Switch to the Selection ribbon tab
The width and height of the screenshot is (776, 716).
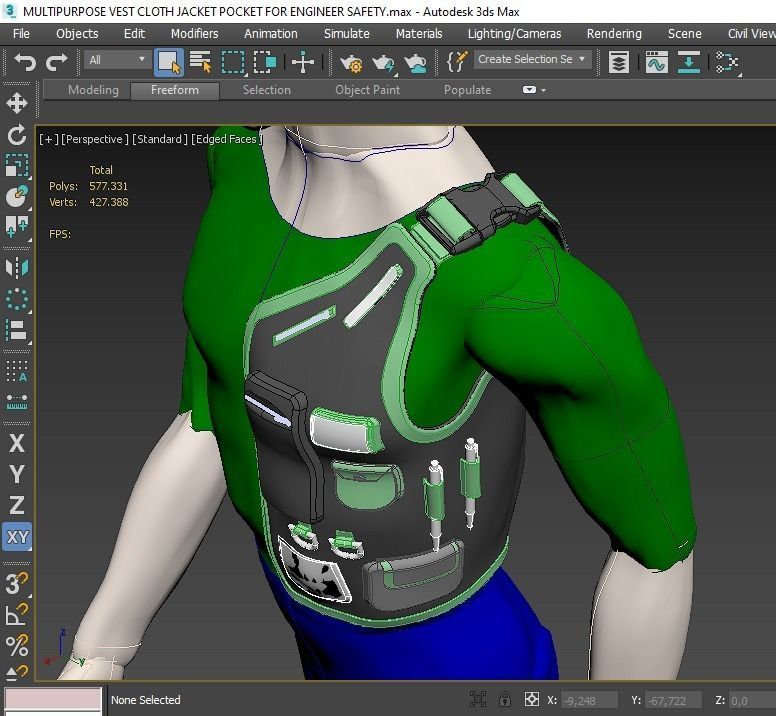(x=267, y=90)
